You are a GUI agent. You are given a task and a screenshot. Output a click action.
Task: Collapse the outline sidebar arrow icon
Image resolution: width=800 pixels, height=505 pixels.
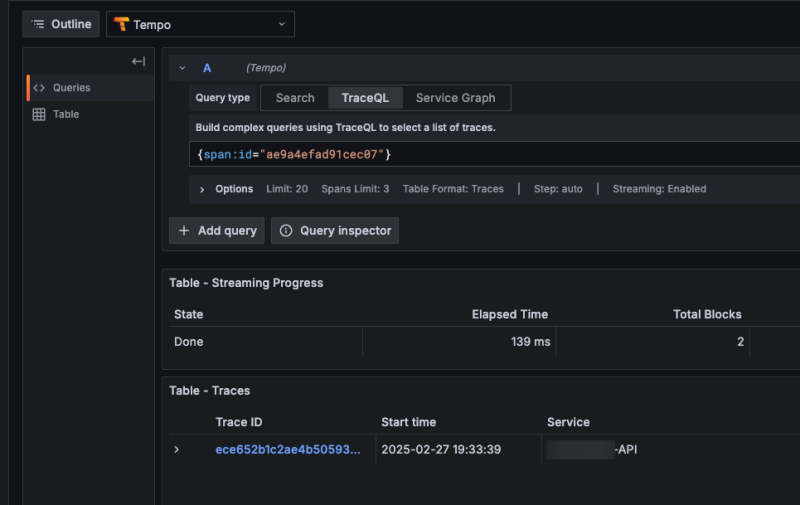point(138,62)
